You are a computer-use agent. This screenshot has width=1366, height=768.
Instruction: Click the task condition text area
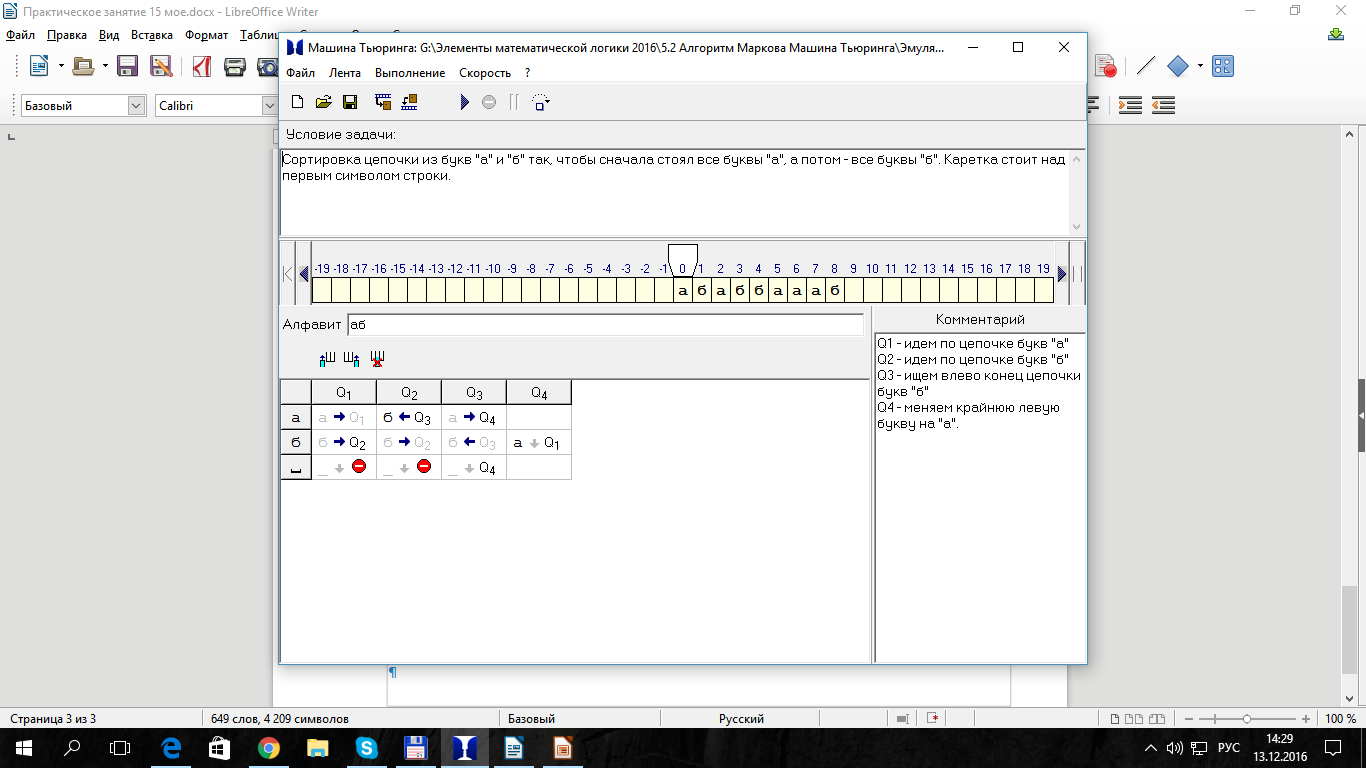(x=674, y=192)
